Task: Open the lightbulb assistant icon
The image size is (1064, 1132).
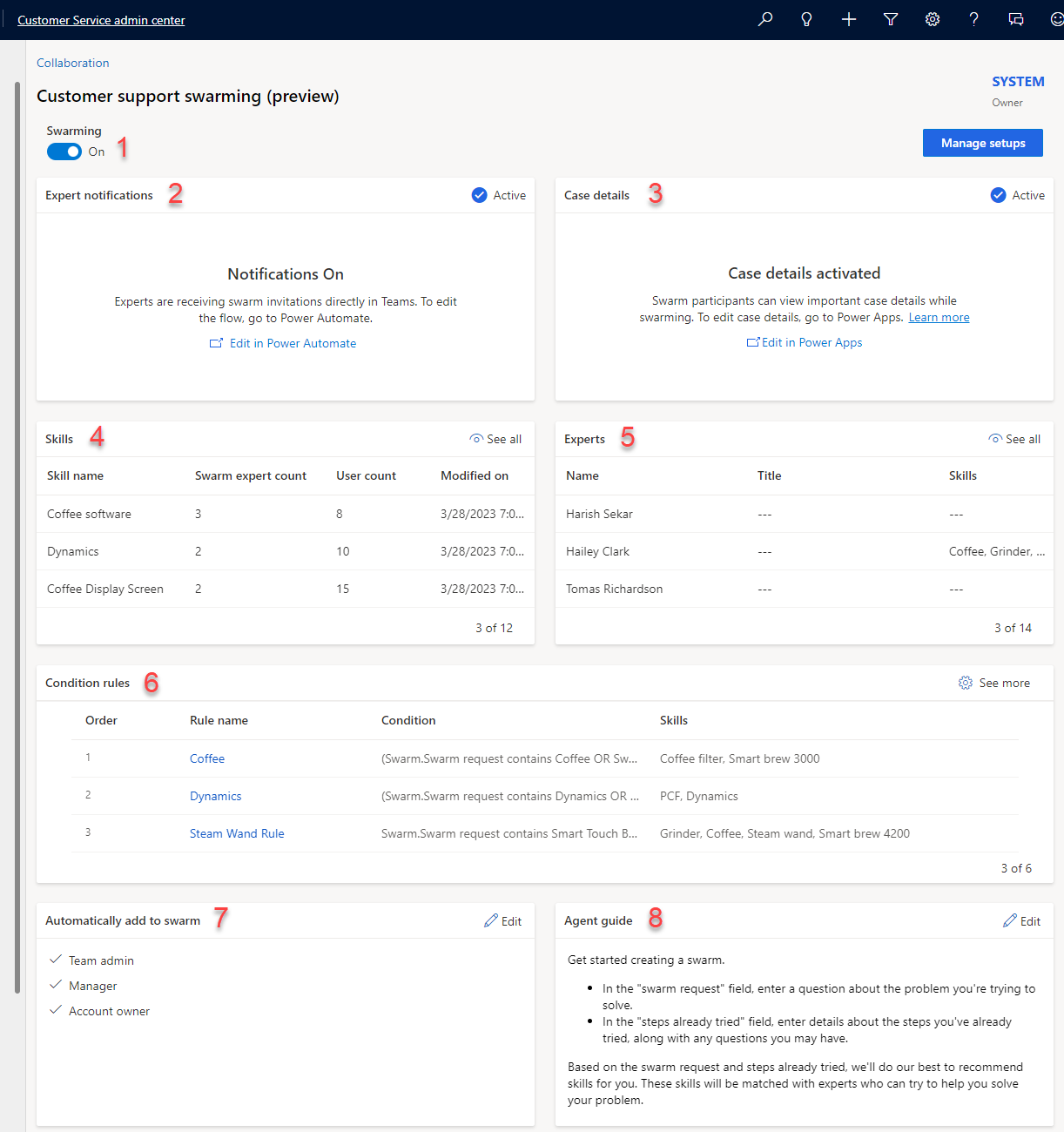Action: 807,19
